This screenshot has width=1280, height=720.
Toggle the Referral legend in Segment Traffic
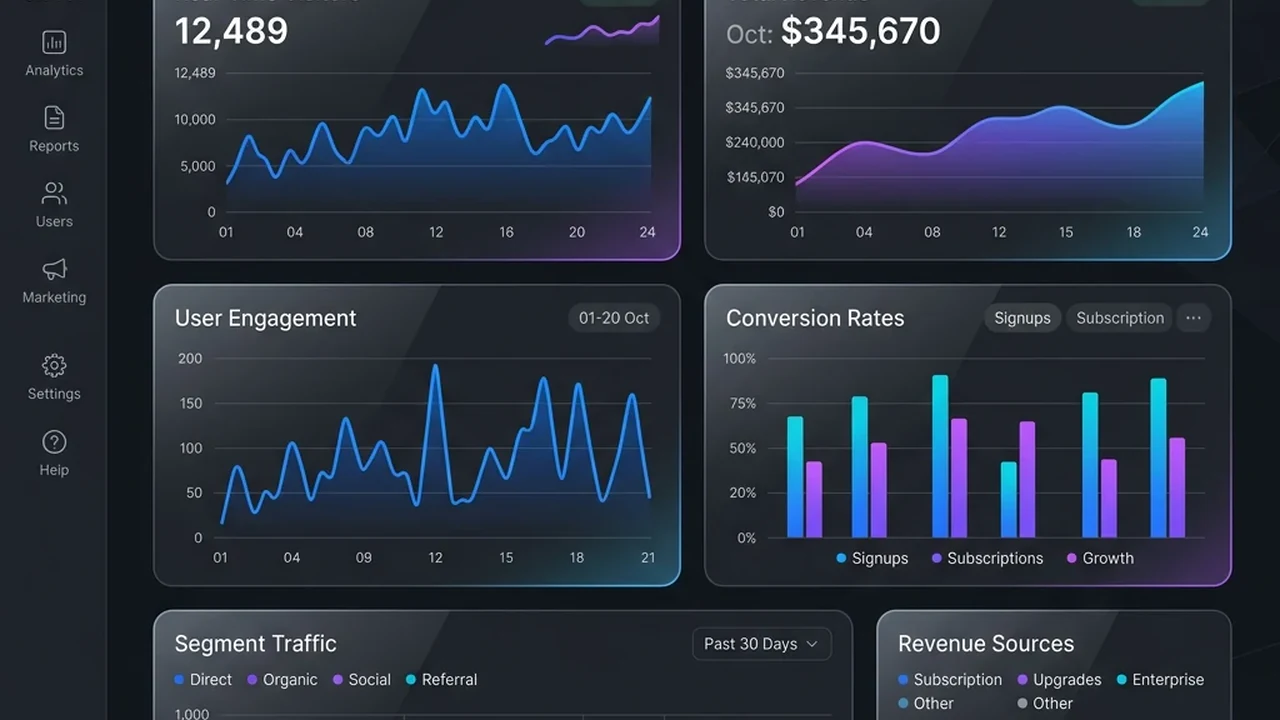[x=441, y=680]
